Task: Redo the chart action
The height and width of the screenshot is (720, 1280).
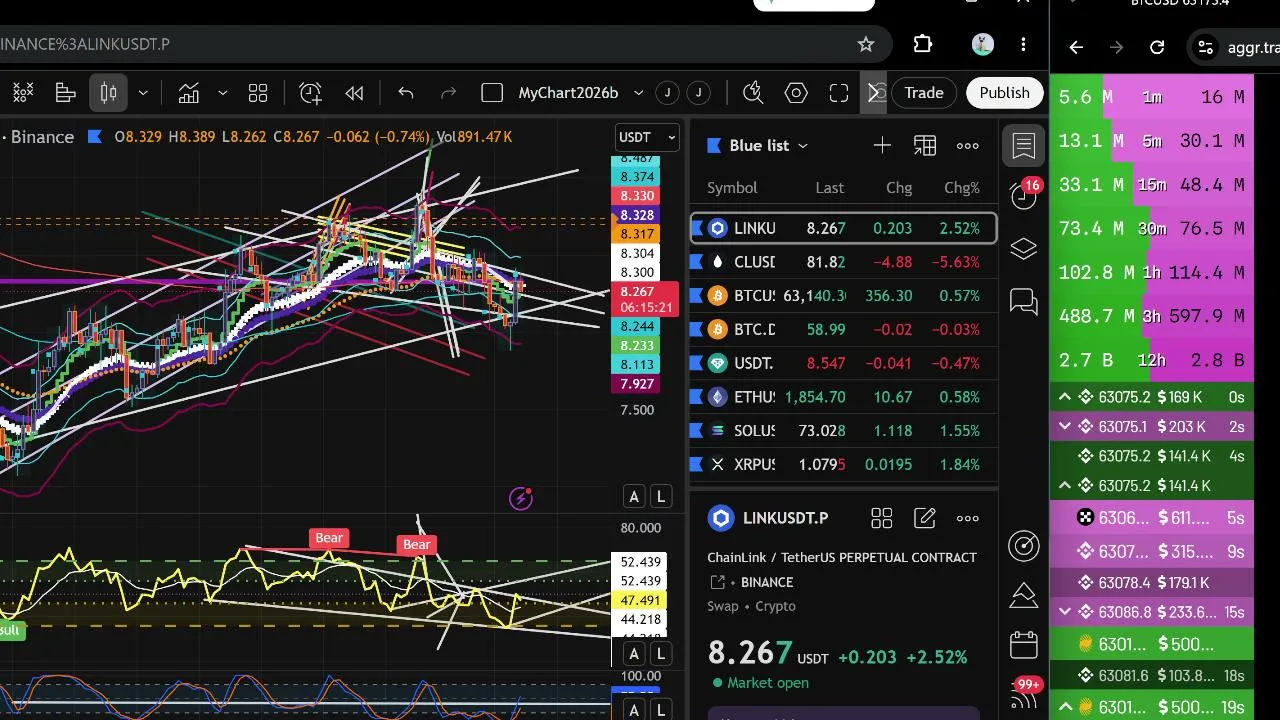Action: pos(448,93)
